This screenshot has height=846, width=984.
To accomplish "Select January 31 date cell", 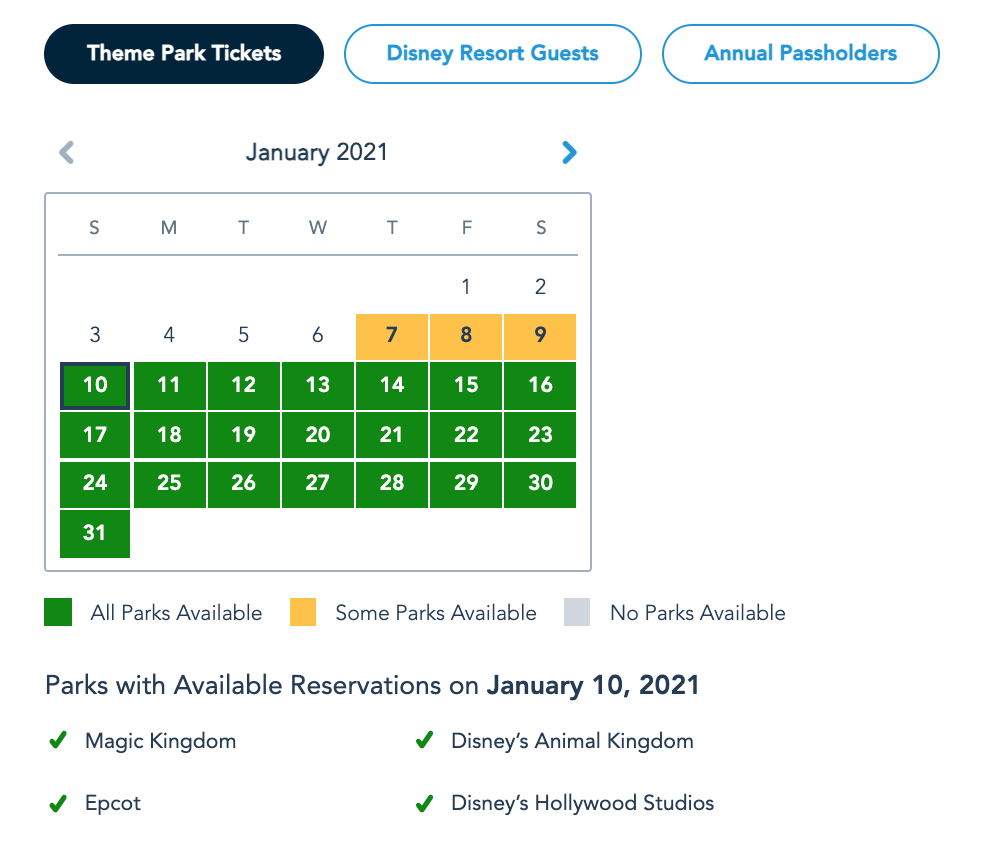I will [x=95, y=533].
